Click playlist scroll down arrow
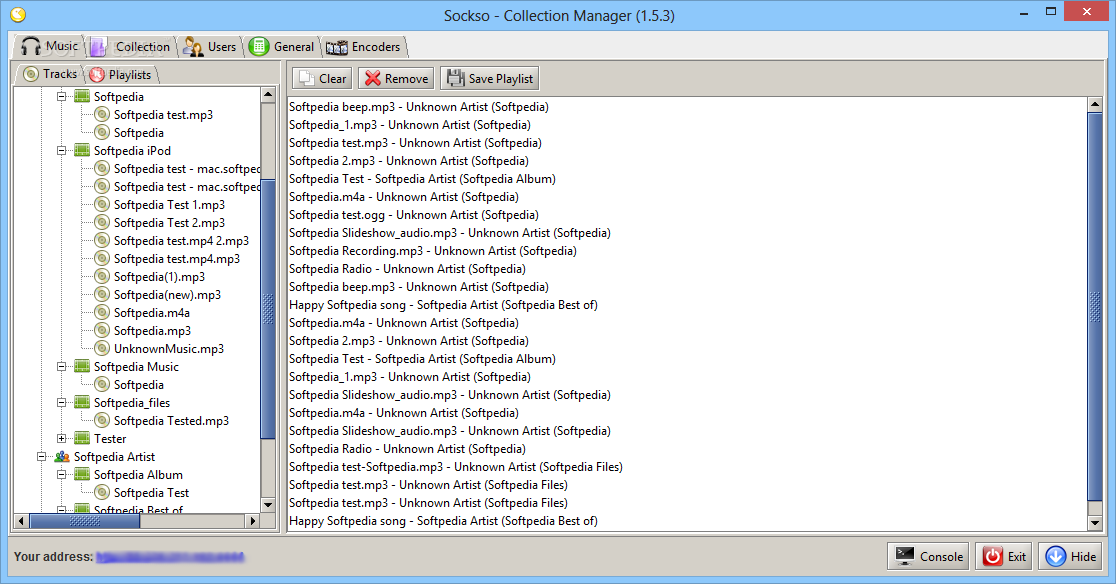 [1095, 523]
